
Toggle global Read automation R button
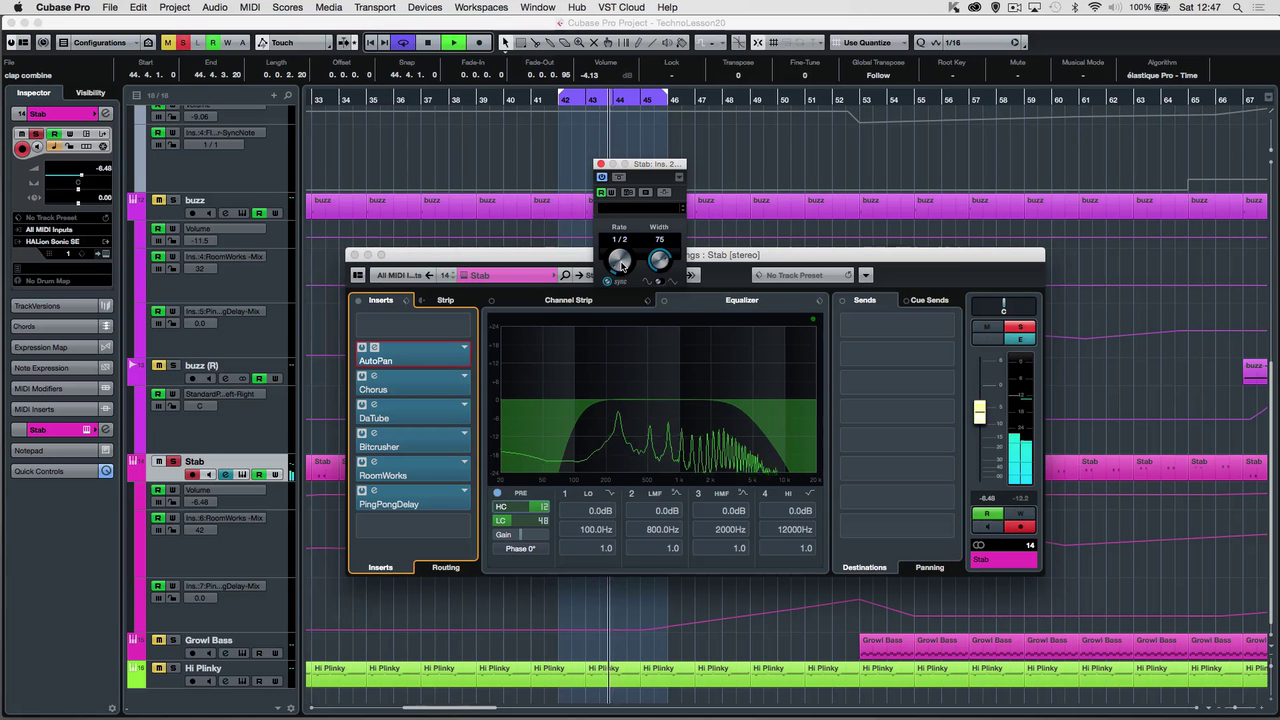[212, 43]
